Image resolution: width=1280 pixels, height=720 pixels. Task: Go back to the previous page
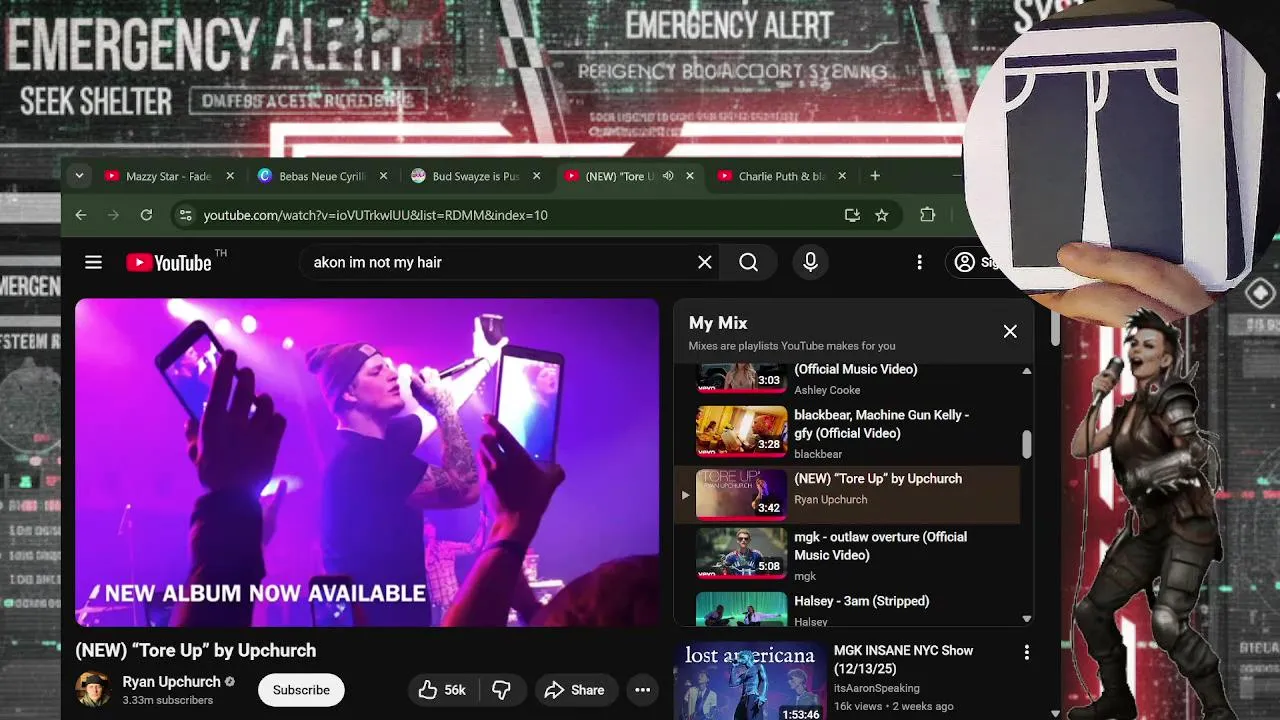pyautogui.click(x=81, y=215)
